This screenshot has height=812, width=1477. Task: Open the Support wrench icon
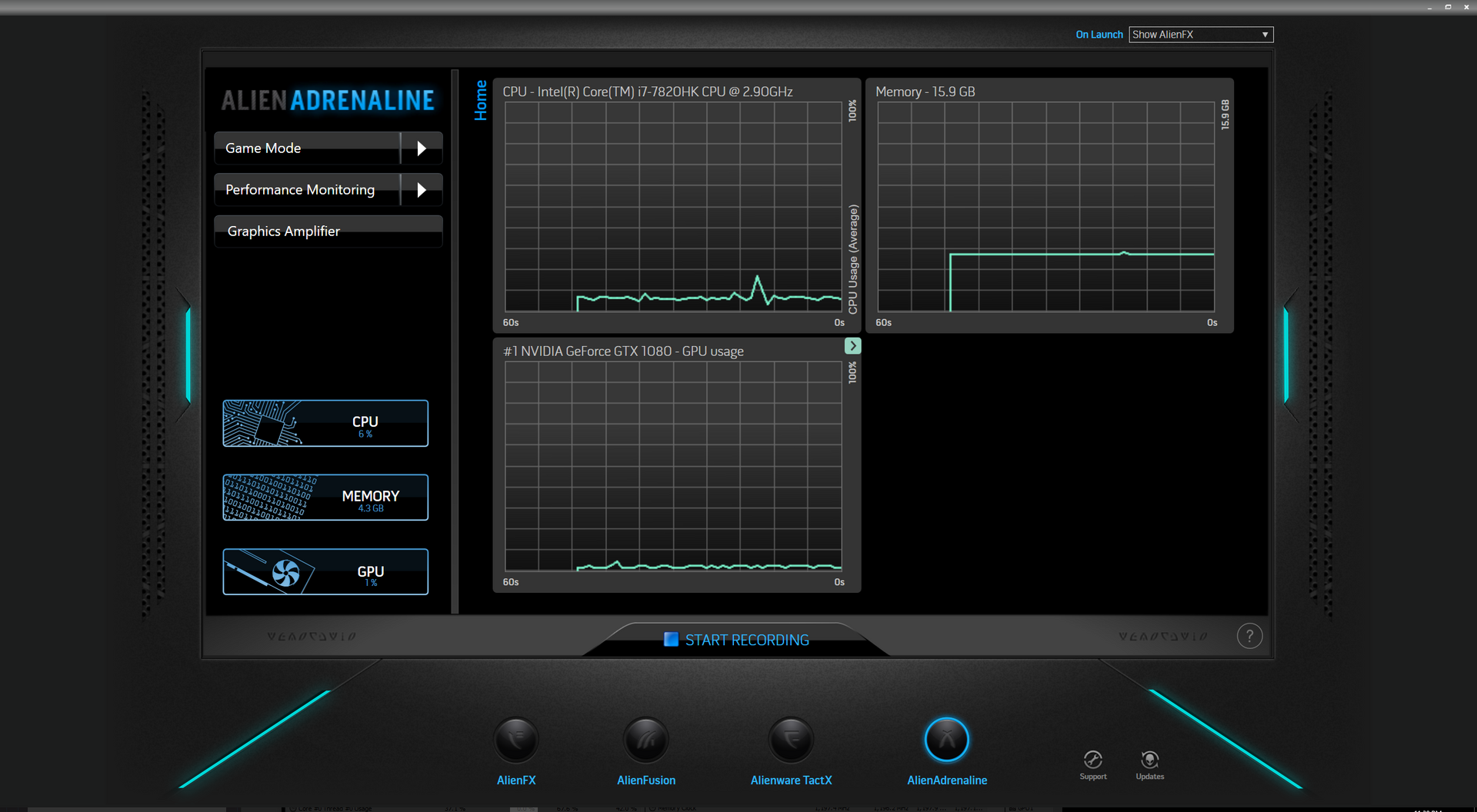pos(1093,760)
